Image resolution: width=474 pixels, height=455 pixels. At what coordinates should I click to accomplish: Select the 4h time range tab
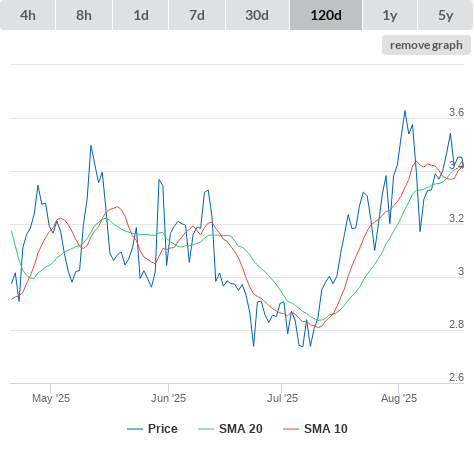[x=28, y=15]
